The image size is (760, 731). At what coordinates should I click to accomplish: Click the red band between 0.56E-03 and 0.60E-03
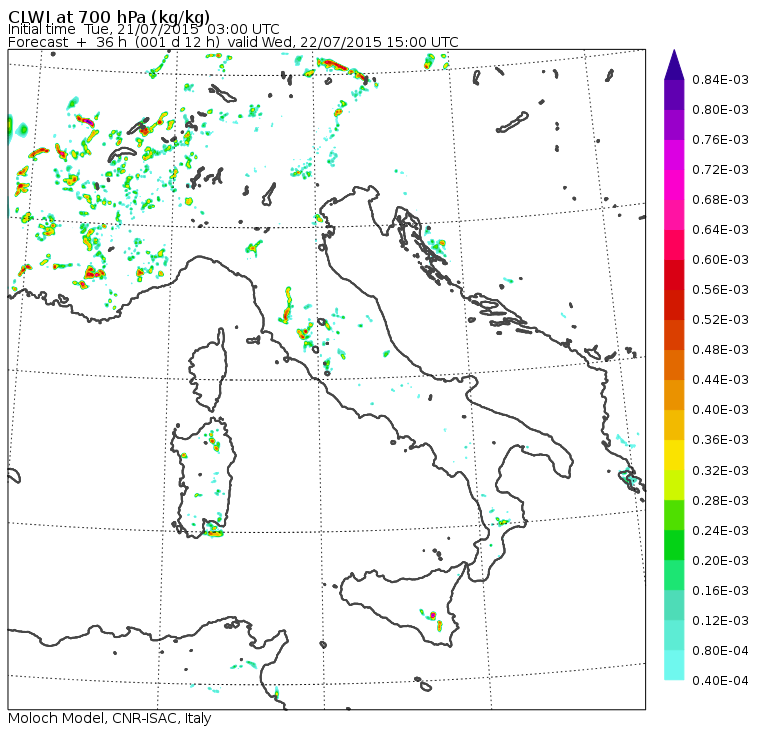[674, 275]
